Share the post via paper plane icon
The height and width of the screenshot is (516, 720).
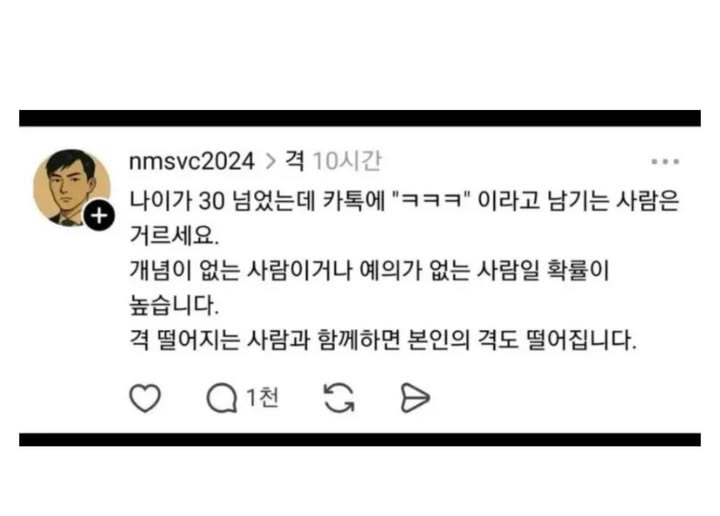click(x=415, y=398)
